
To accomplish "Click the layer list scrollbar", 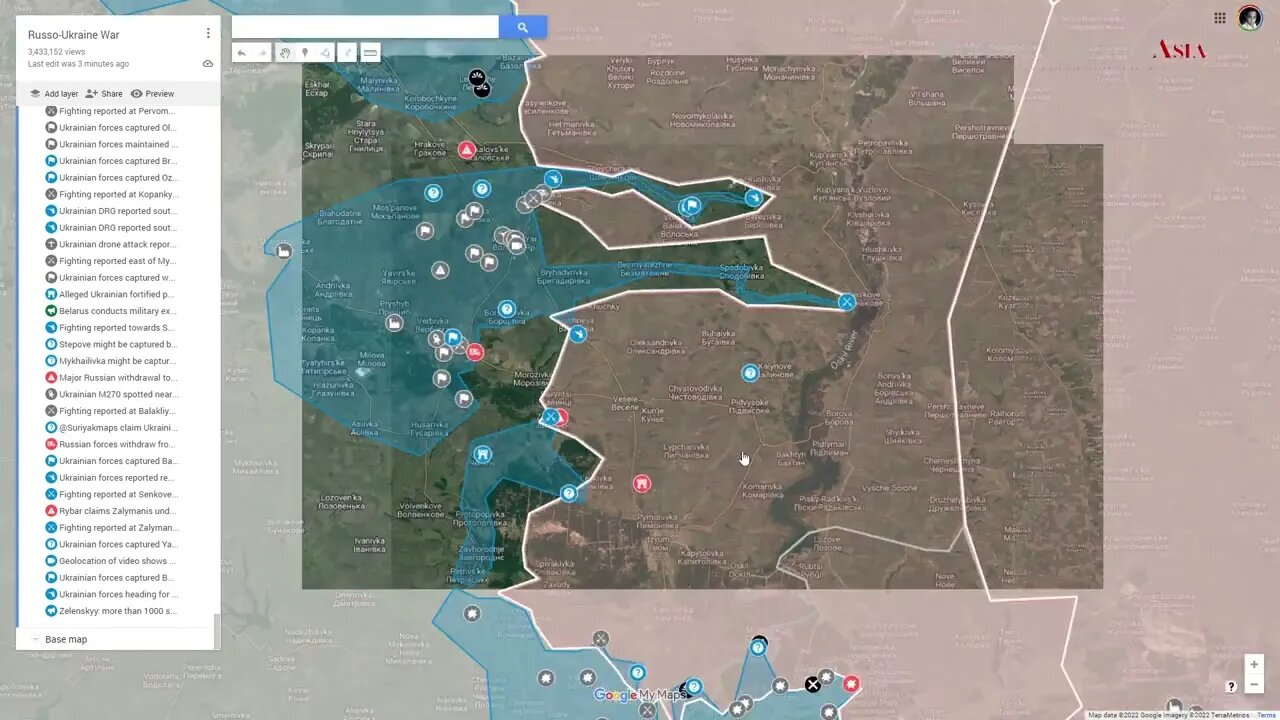I will point(216,630).
